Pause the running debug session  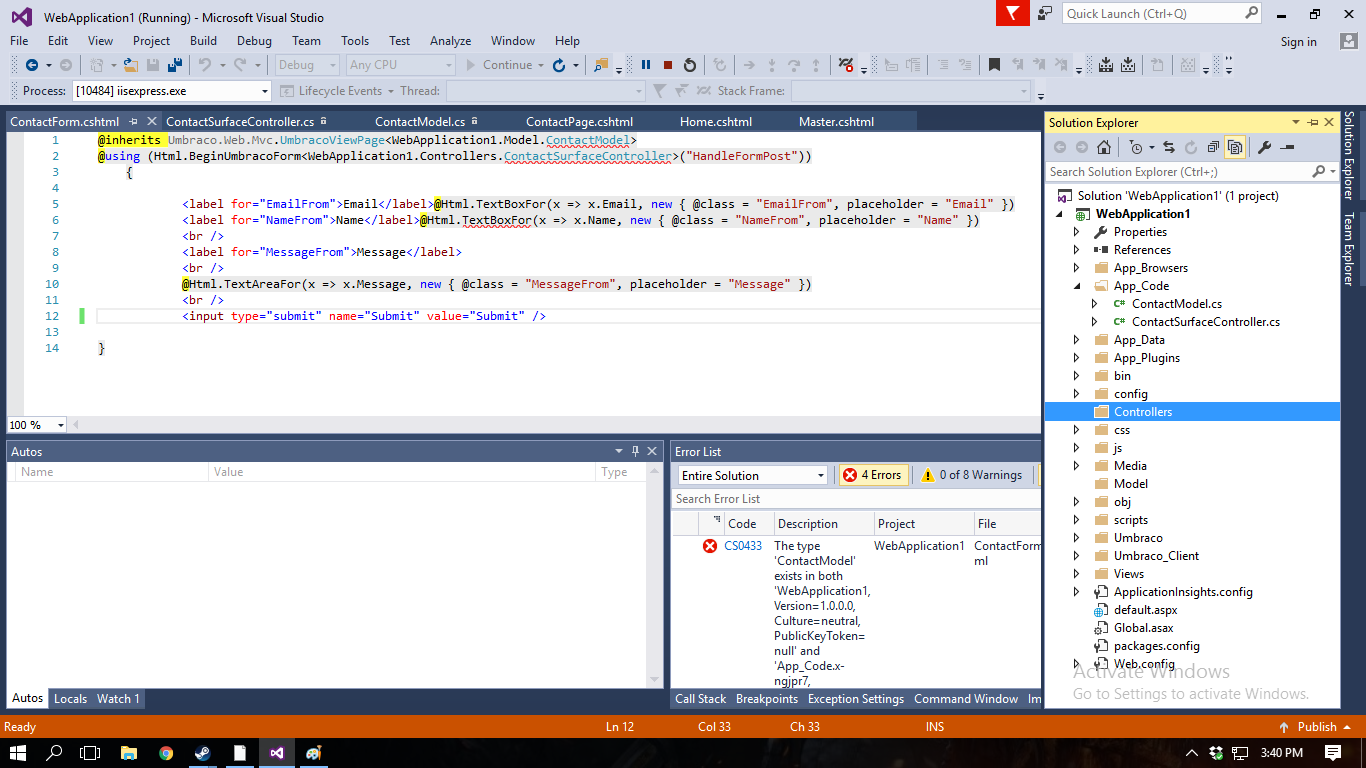point(646,65)
